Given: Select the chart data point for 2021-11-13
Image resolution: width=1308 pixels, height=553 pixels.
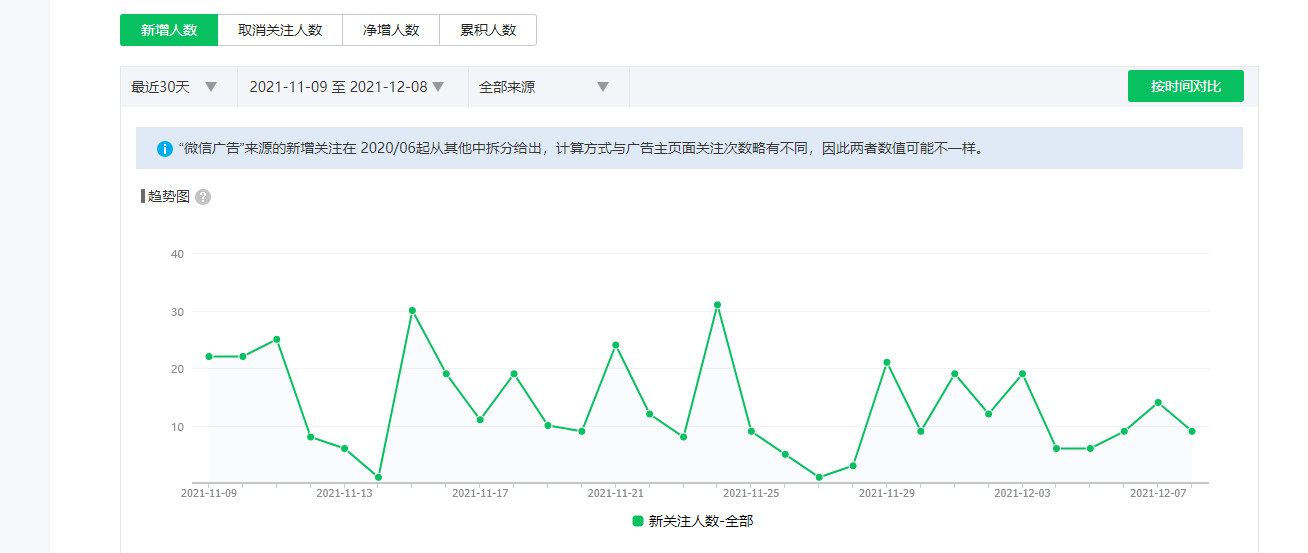Looking at the screenshot, I should coord(344,448).
